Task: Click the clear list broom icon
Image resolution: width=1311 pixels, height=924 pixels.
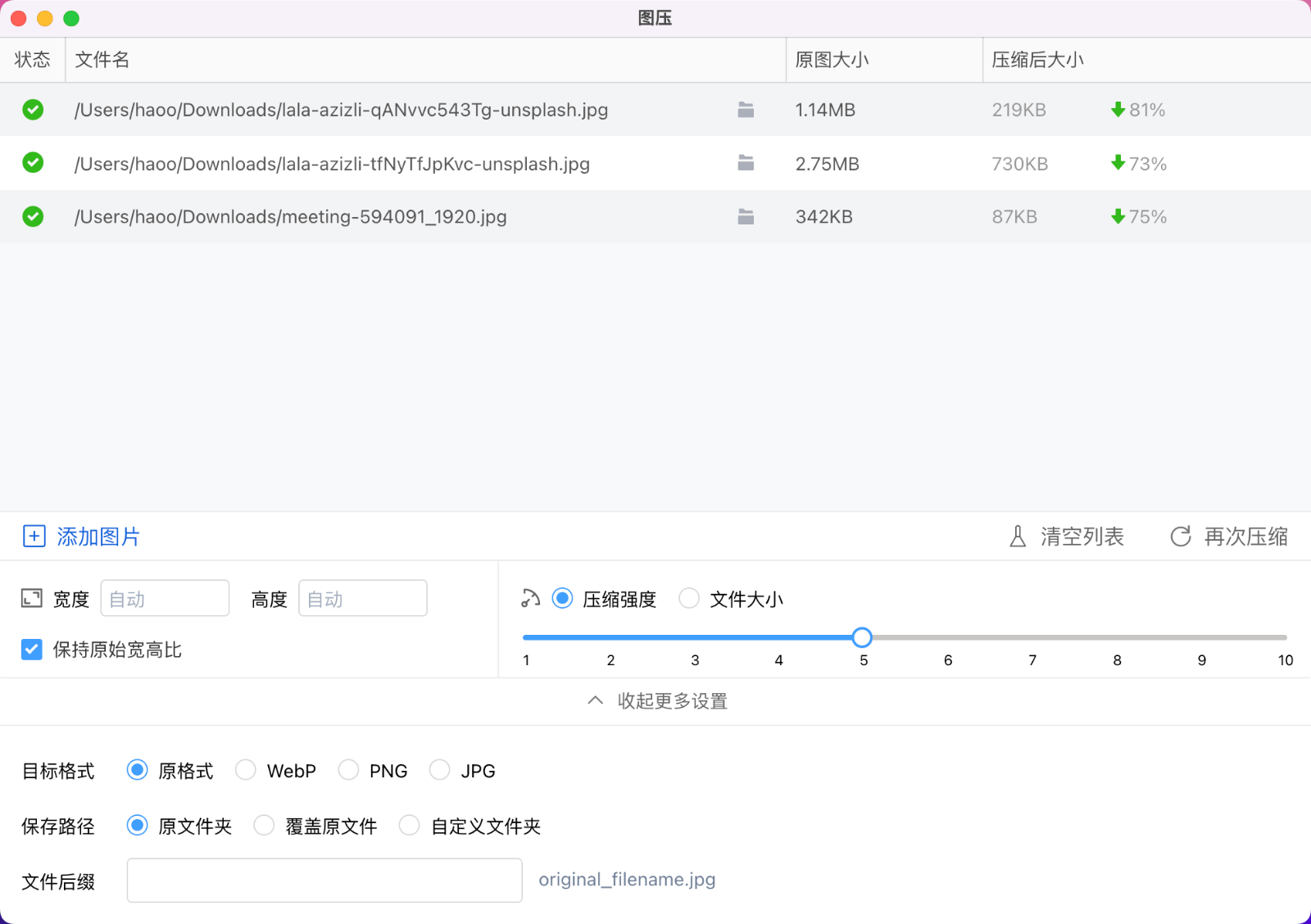Action: [1018, 537]
